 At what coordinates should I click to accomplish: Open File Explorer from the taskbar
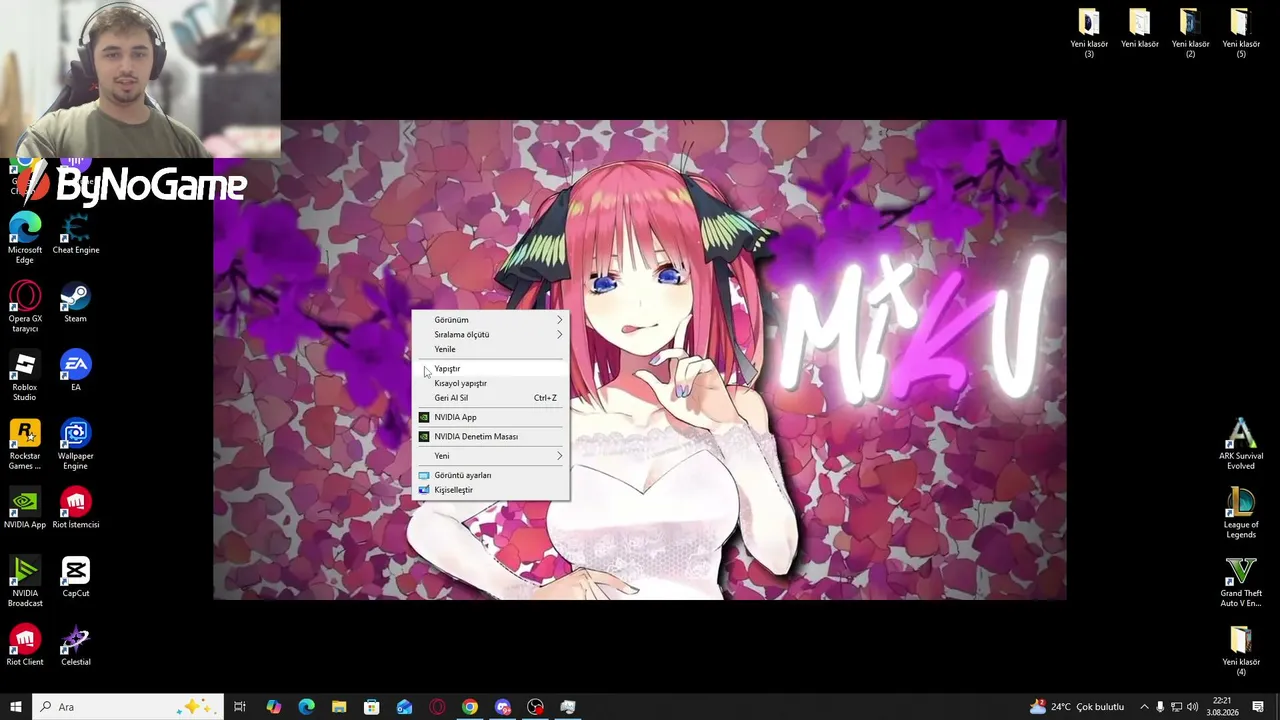pyautogui.click(x=339, y=707)
